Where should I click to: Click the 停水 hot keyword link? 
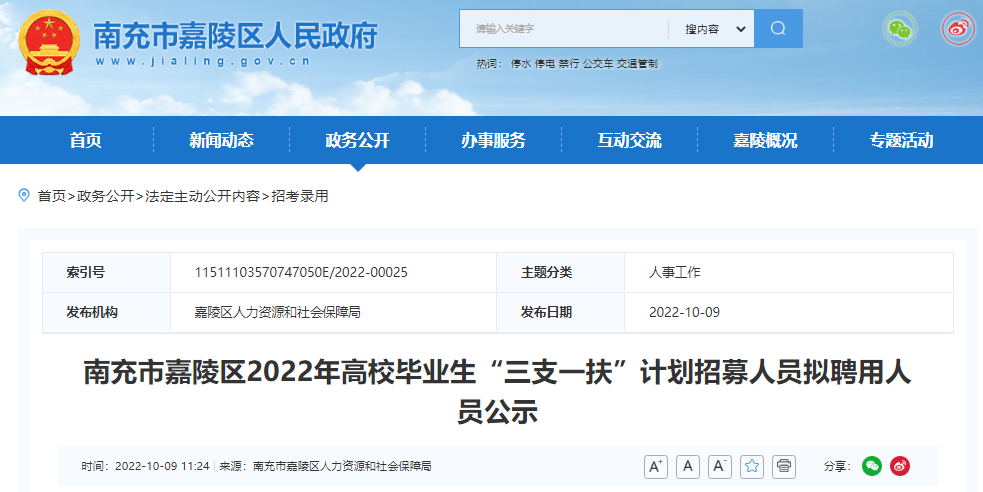tap(520, 64)
